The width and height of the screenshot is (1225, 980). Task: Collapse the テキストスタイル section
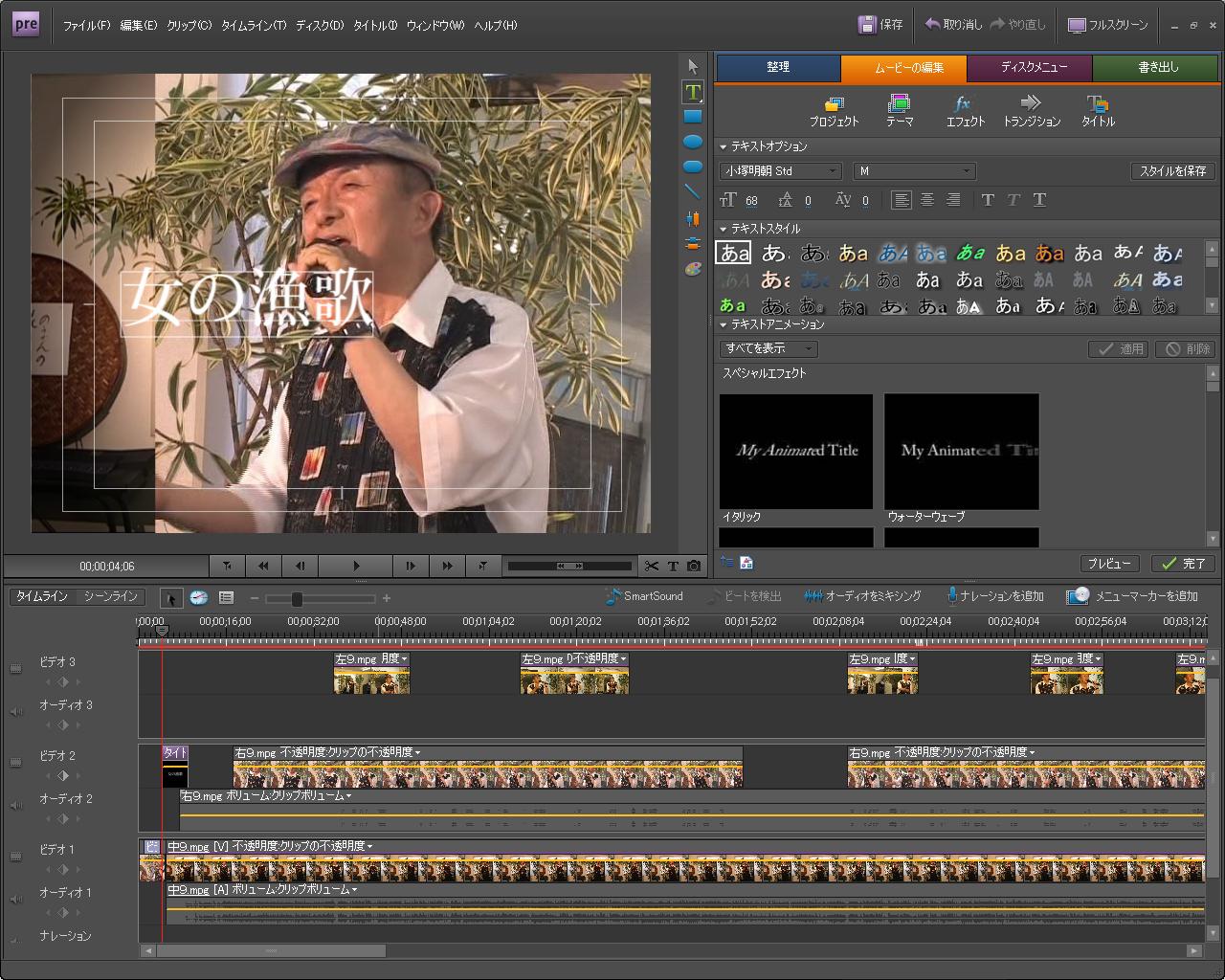click(724, 229)
